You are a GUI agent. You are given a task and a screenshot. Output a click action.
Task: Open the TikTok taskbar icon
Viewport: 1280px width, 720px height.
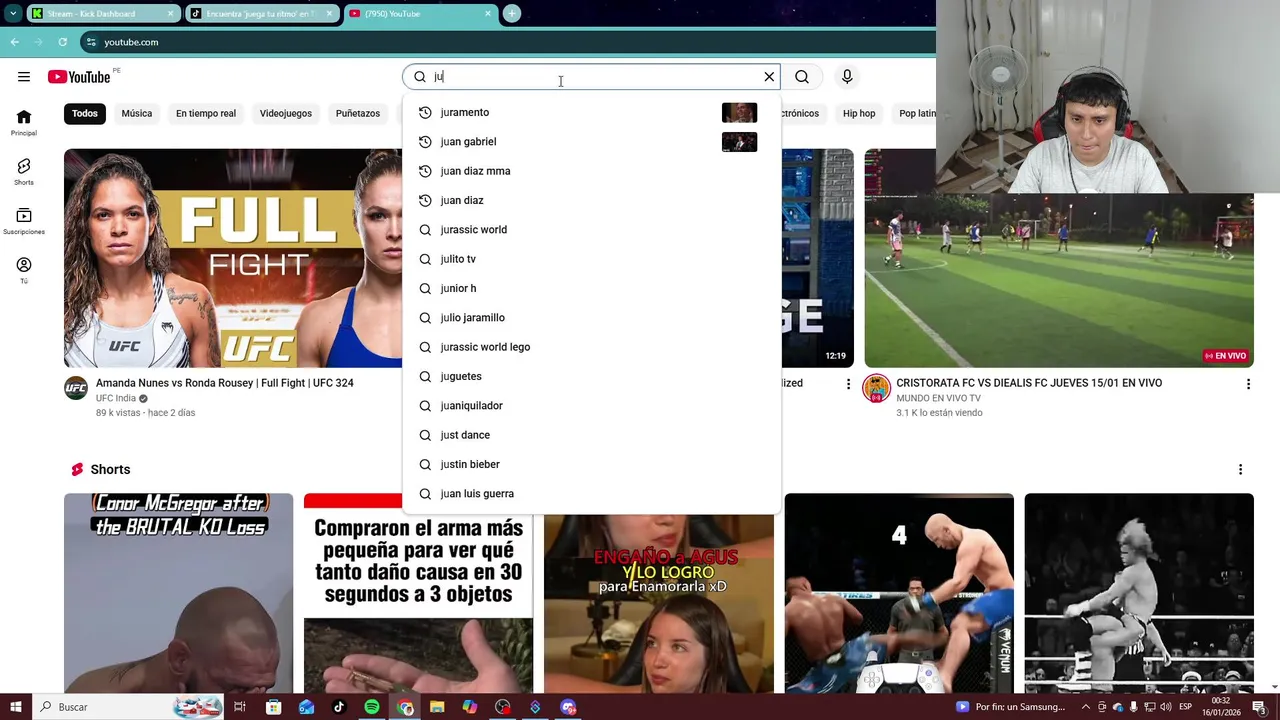339,707
